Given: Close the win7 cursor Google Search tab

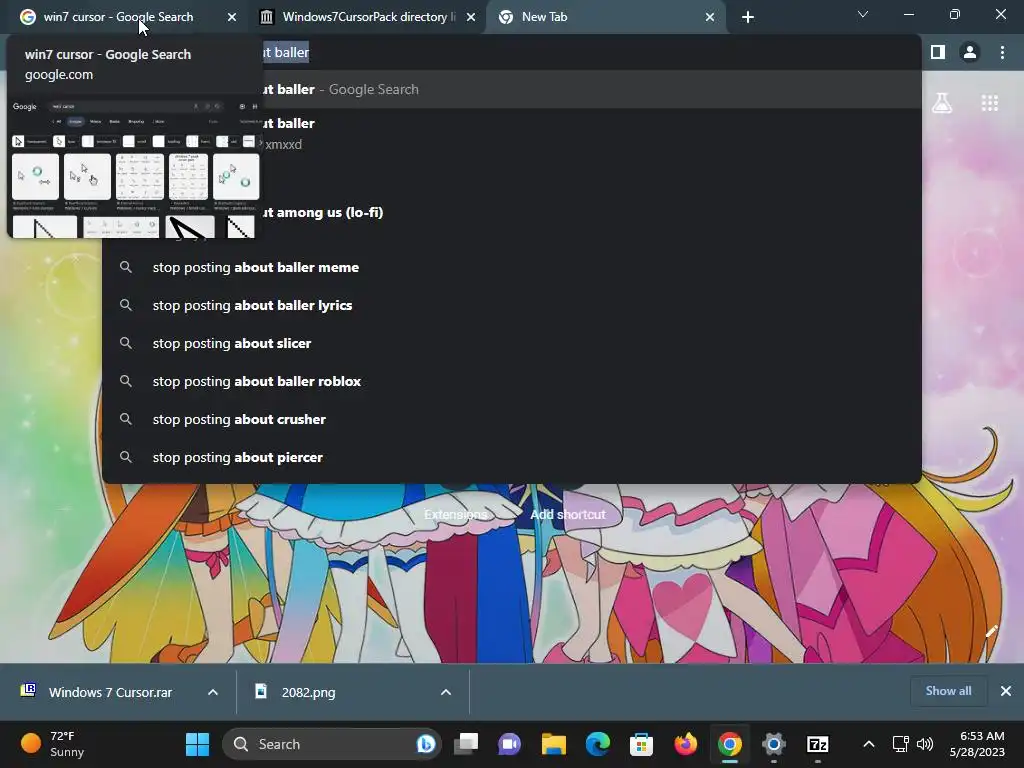Looking at the screenshot, I should click(x=232, y=17).
